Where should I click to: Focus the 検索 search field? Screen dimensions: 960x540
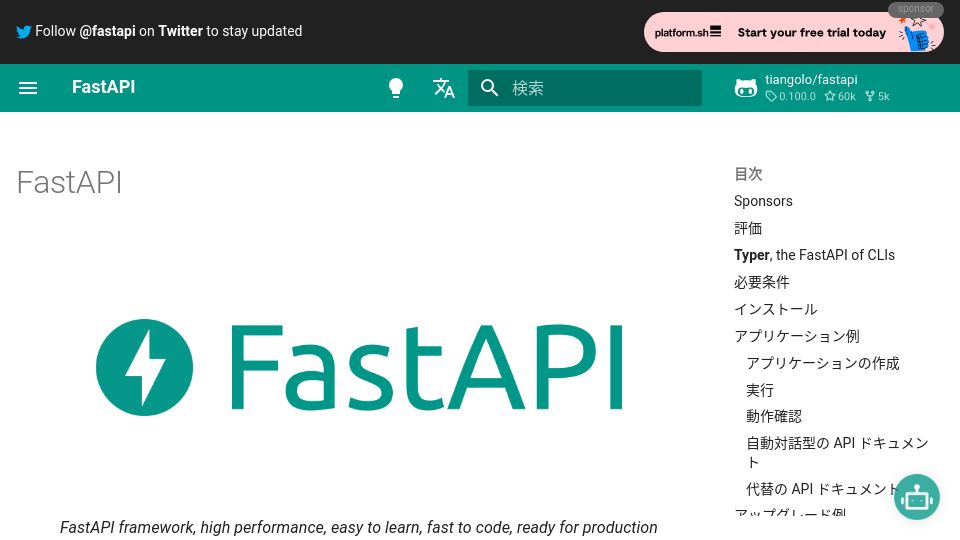click(x=585, y=88)
